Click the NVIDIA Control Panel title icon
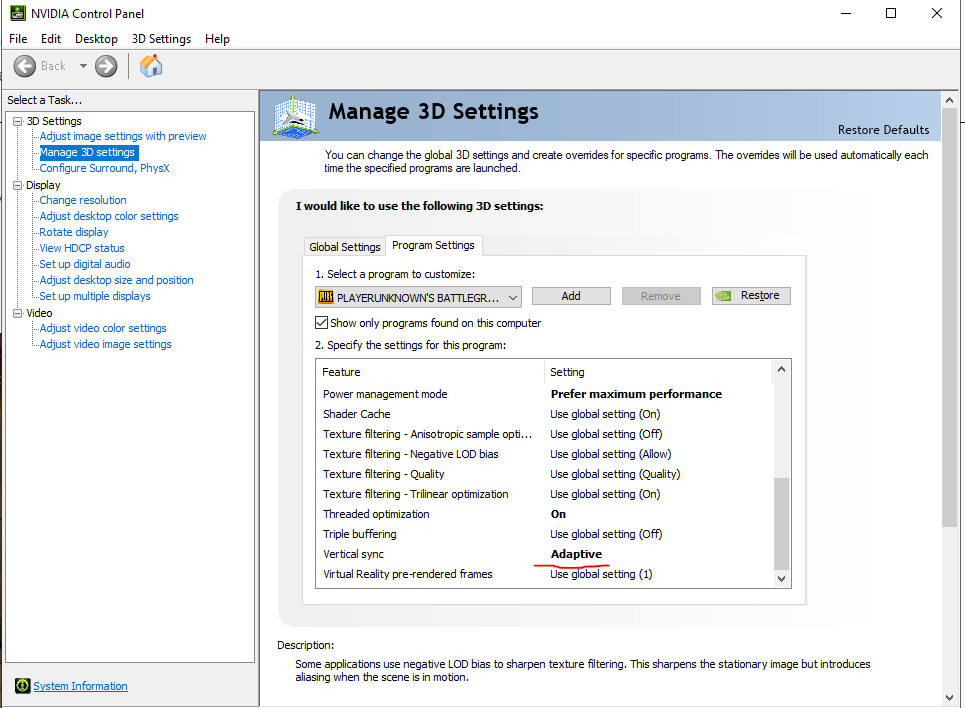The height and width of the screenshot is (708, 965). coord(18,13)
